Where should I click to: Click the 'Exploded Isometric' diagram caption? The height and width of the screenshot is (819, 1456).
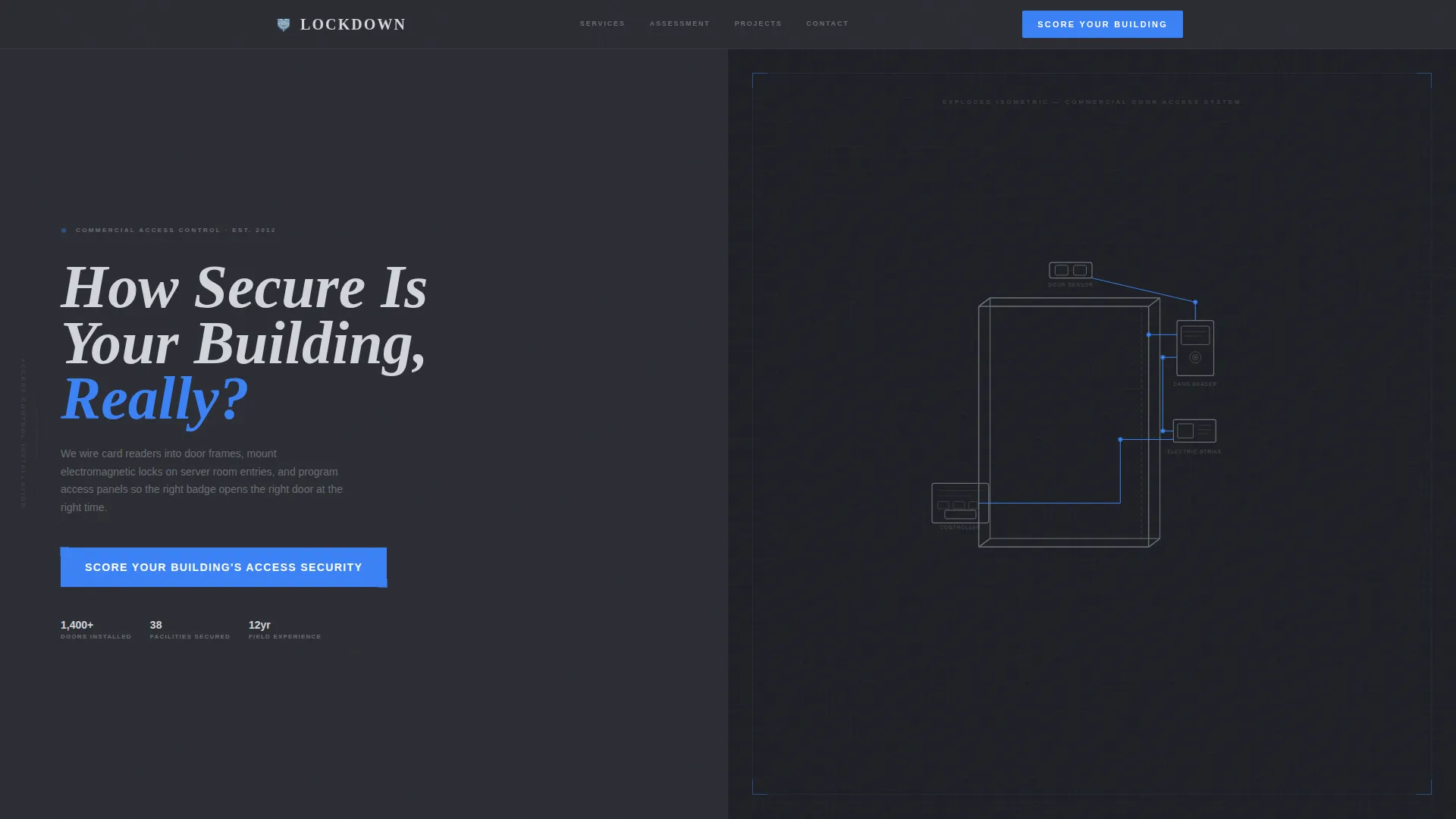(x=1091, y=102)
